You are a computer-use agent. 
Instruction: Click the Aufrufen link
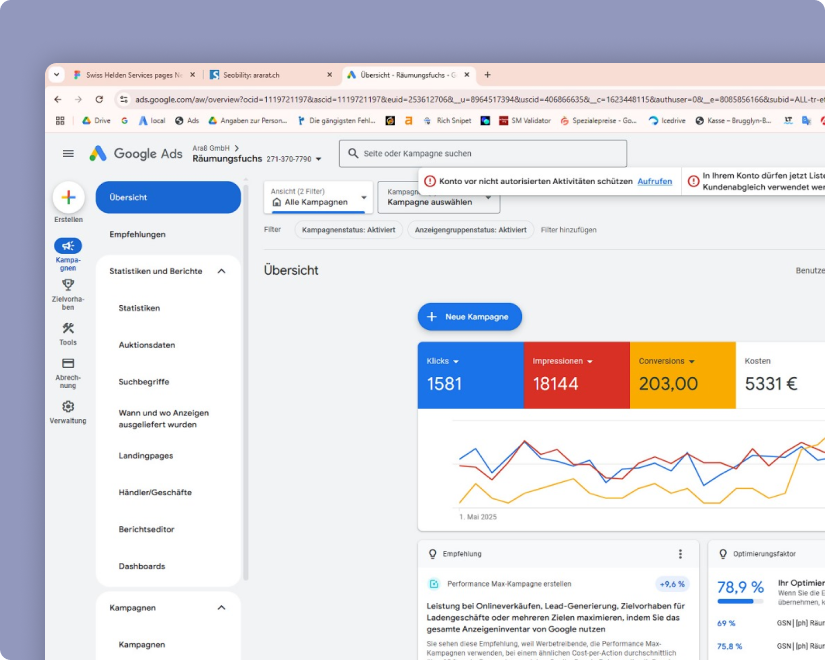click(x=655, y=181)
